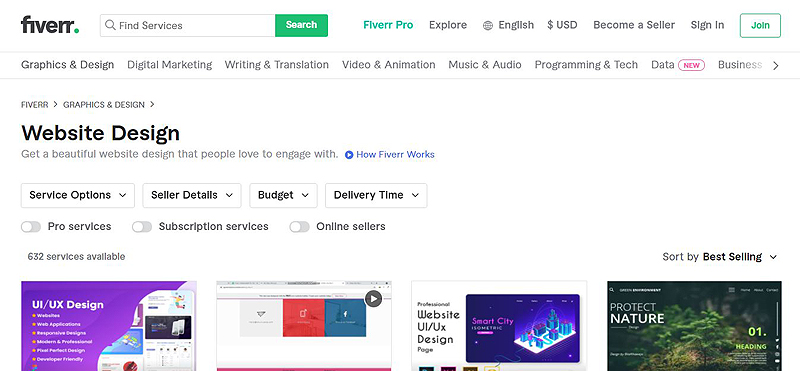Open the Data category
The image size is (800, 371).
663,65
